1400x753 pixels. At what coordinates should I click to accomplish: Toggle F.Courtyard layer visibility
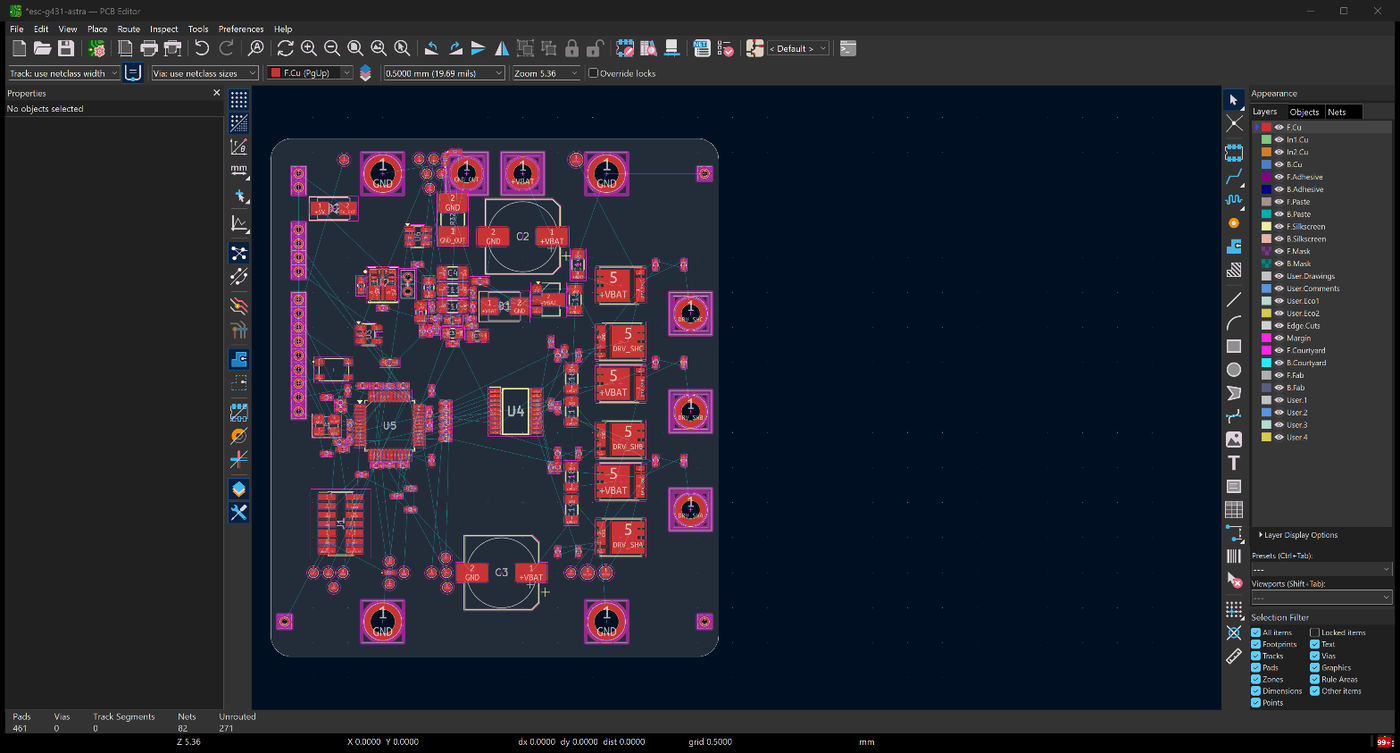[x=1279, y=350]
